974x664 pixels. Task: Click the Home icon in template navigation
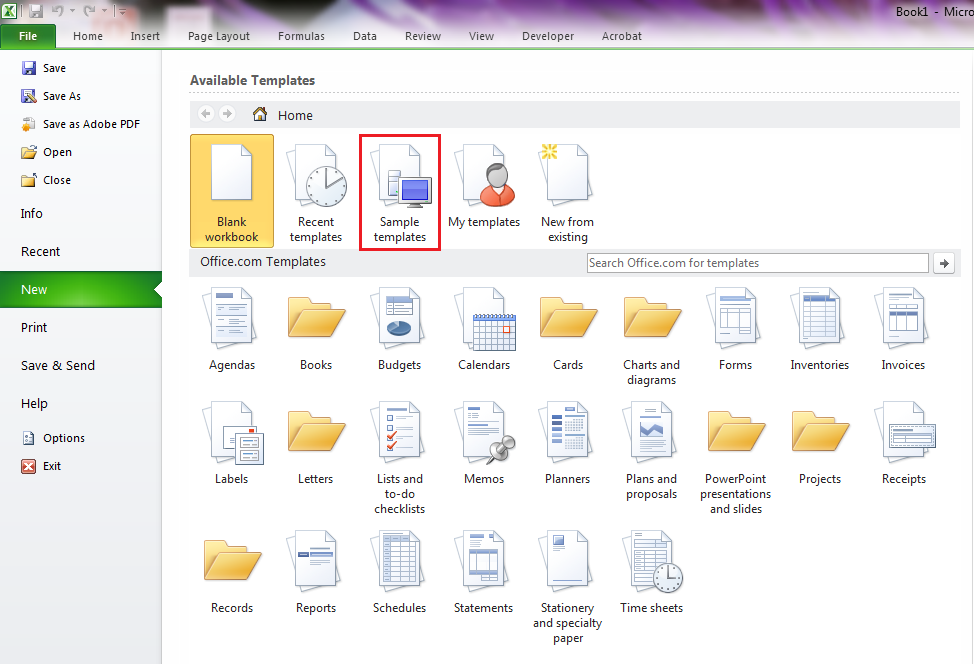260,115
